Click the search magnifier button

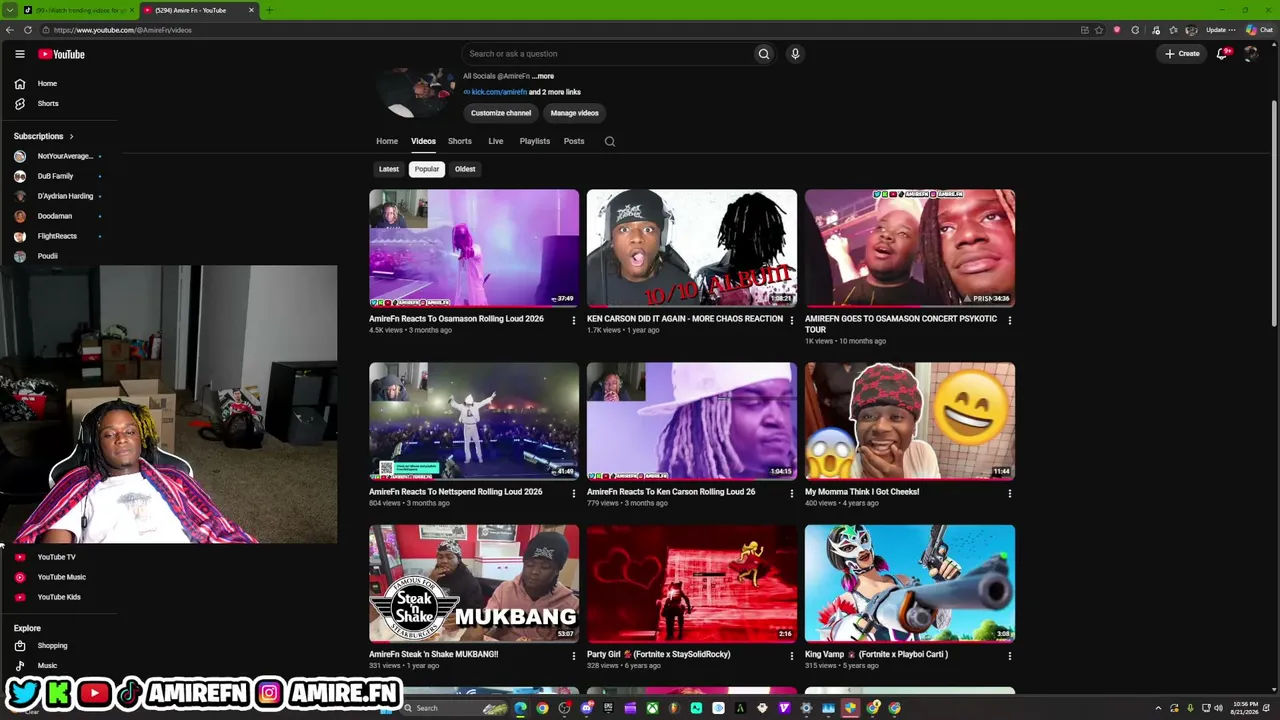tap(764, 54)
